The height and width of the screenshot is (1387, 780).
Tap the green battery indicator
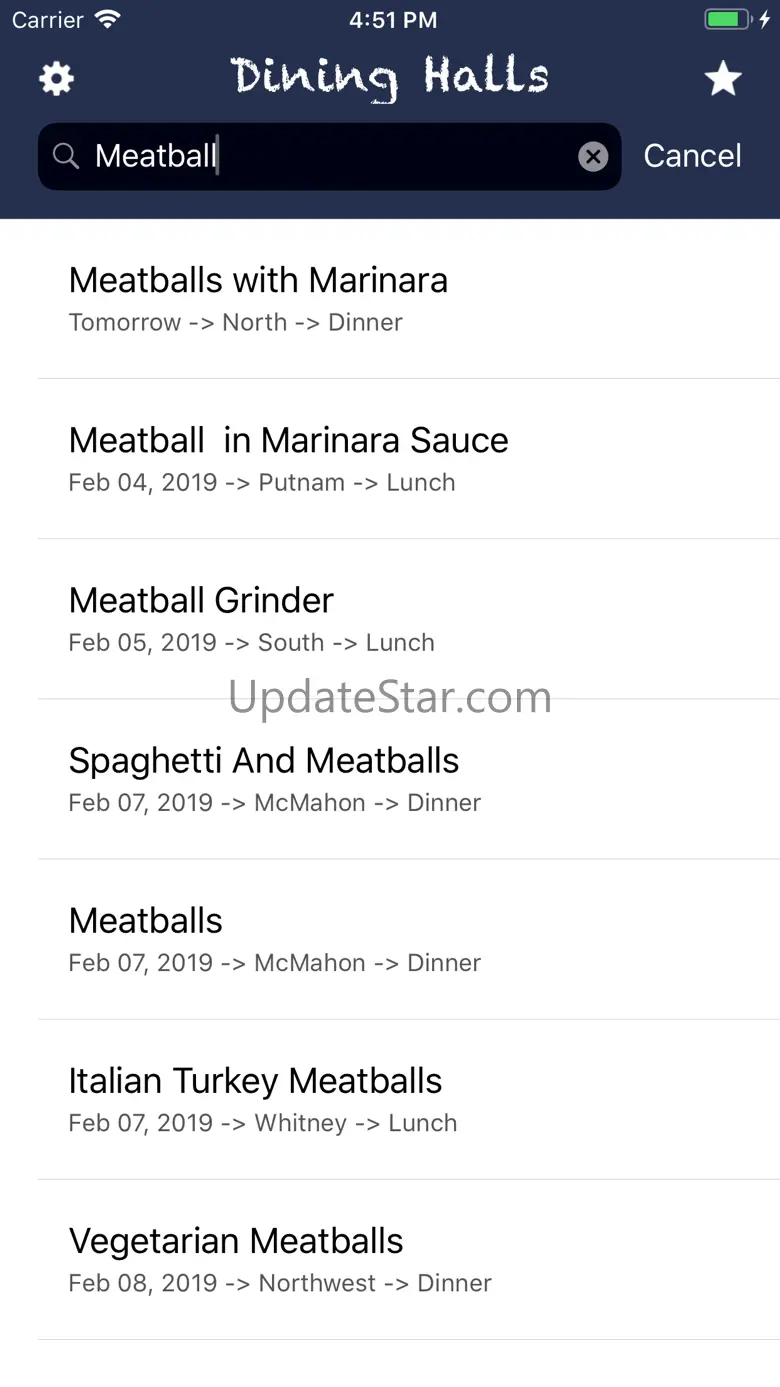(726, 19)
